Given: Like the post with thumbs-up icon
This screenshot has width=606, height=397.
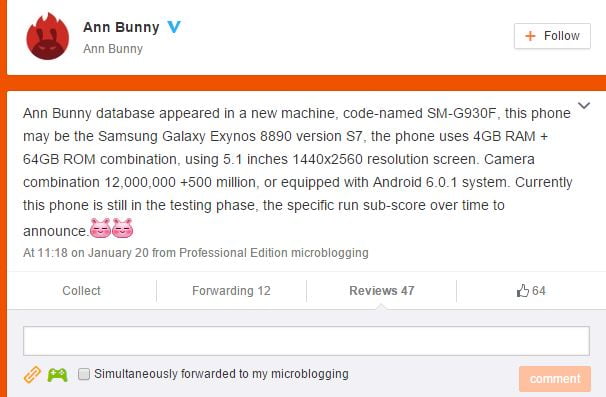Looking at the screenshot, I should 531,291.
